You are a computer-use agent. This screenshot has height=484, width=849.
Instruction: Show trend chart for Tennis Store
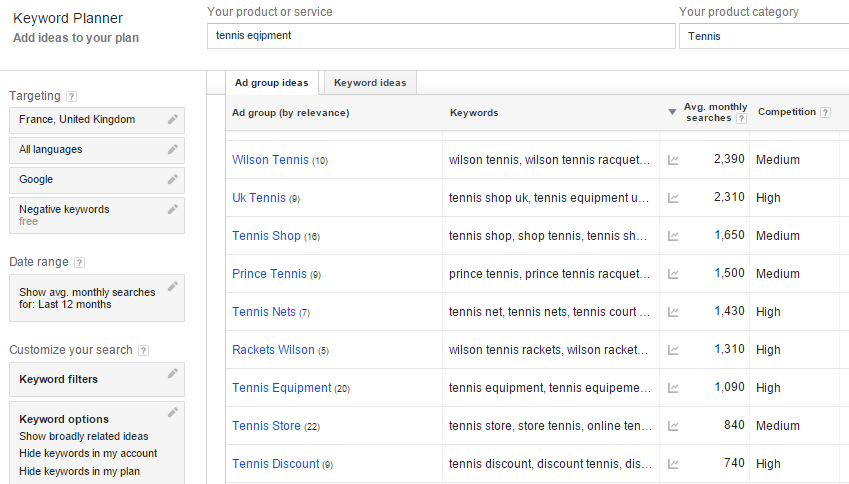pyautogui.click(x=673, y=426)
